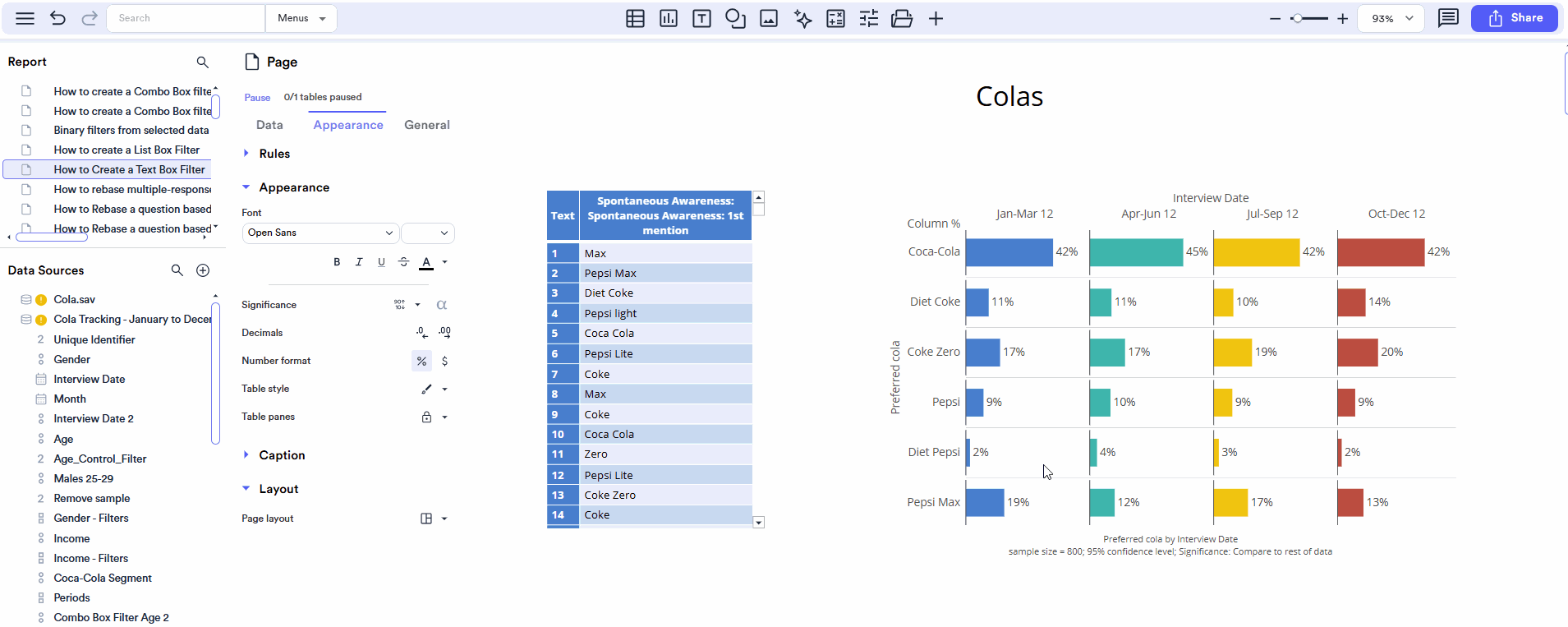
Task: Toggle italic formatting
Action: coord(359,262)
